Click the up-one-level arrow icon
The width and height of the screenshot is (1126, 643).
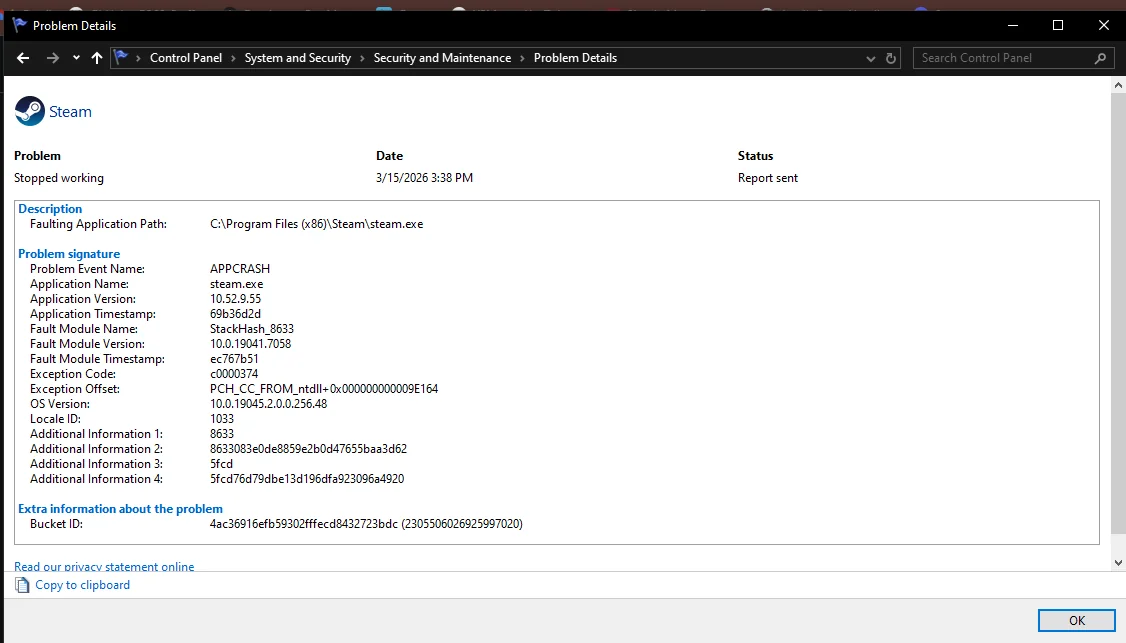pos(95,58)
